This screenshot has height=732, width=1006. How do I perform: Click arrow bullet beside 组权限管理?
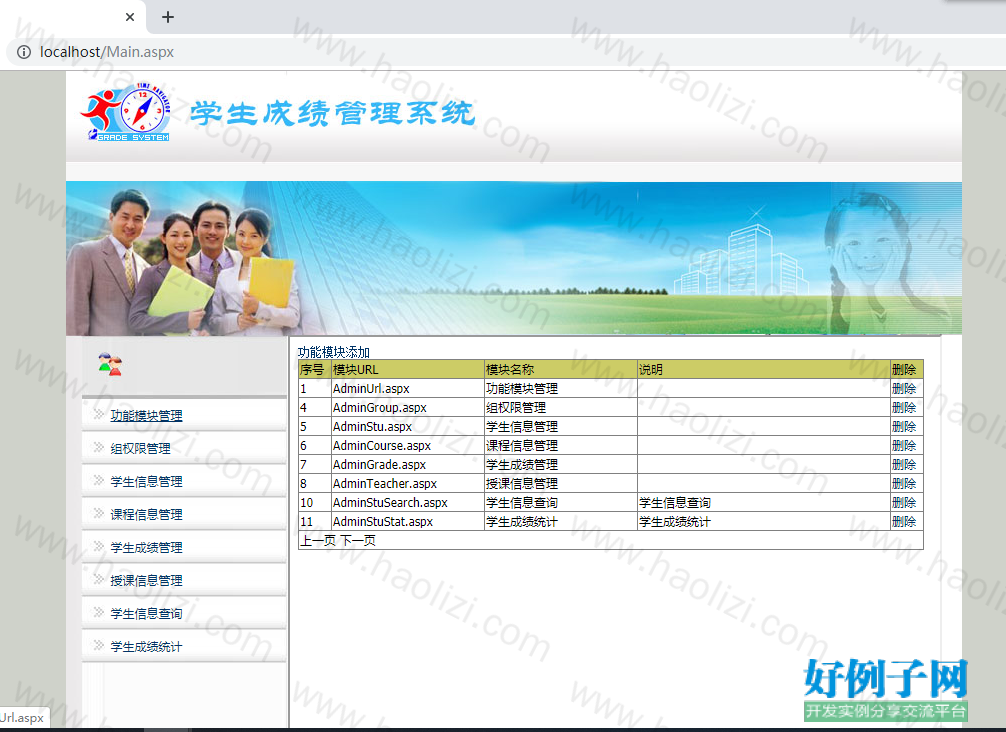point(98,447)
